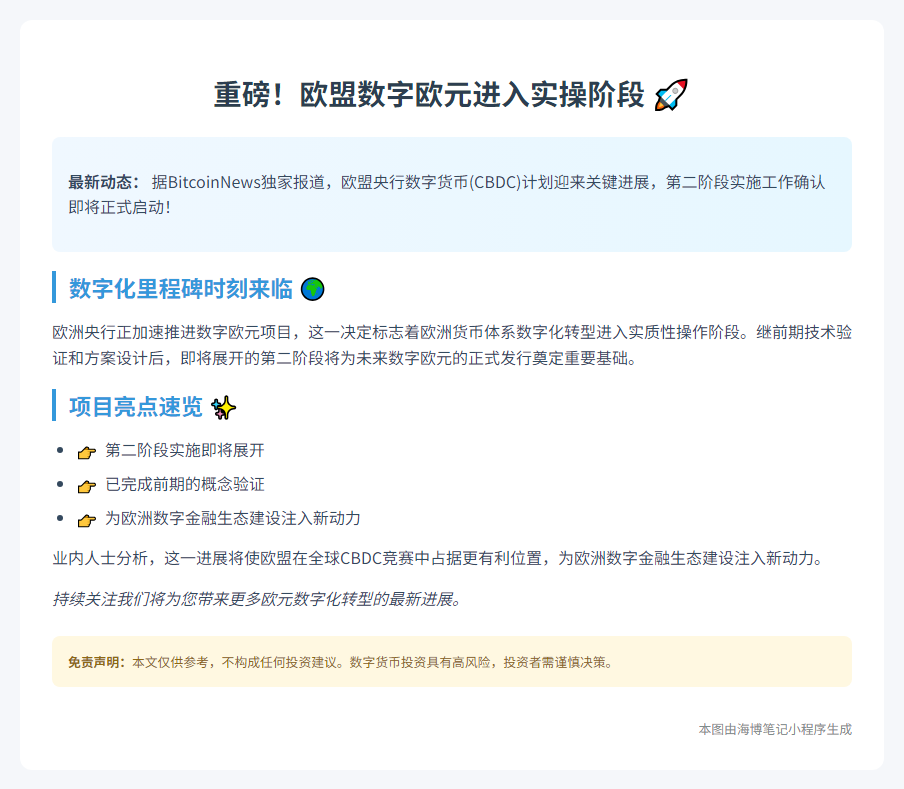This screenshot has height=789, width=904.
Task: Click pointing hand icon before 已完成前期的概念验证
Action: [x=87, y=486]
